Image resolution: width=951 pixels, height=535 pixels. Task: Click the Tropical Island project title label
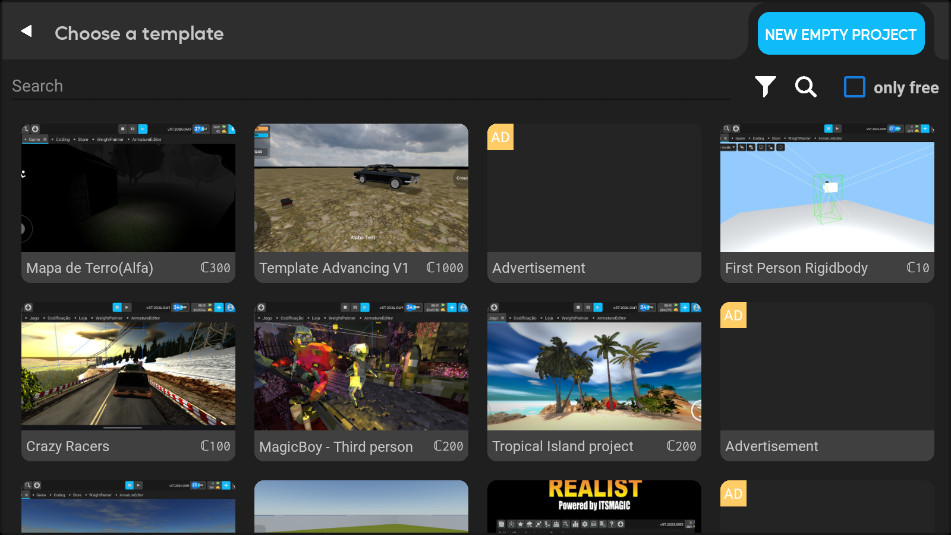pos(563,446)
